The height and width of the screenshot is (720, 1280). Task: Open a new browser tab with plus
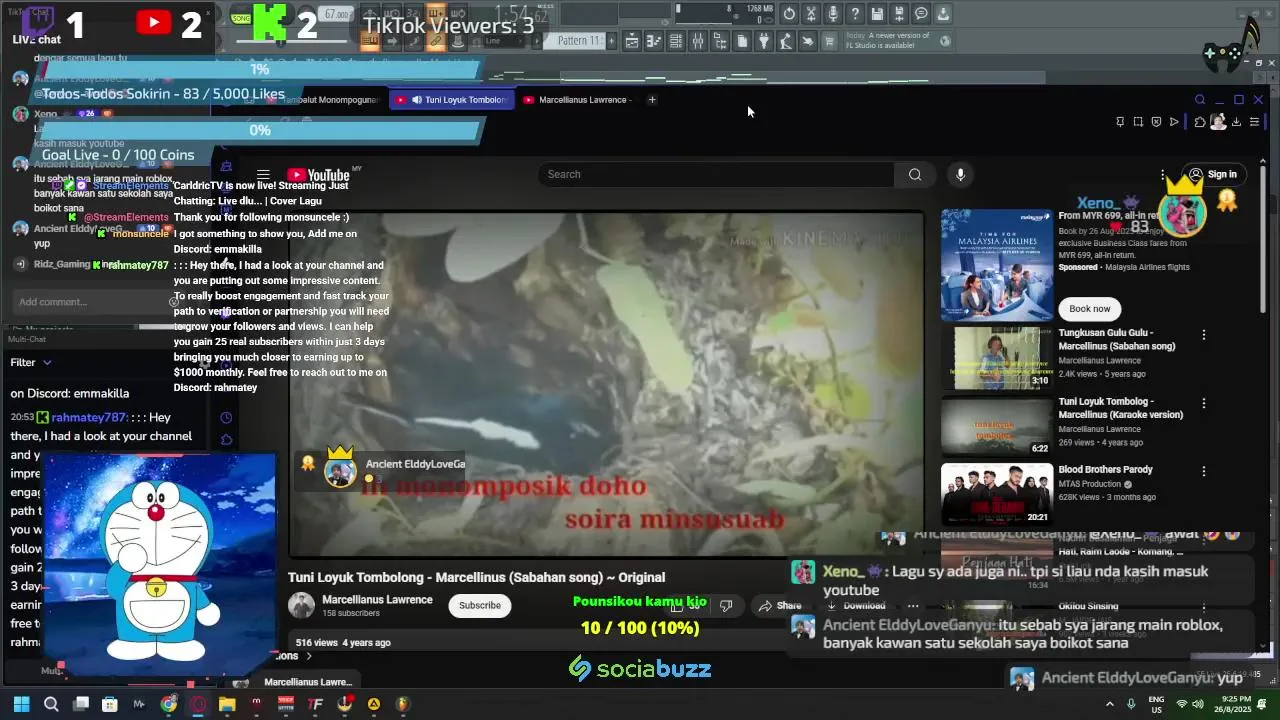tap(652, 100)
